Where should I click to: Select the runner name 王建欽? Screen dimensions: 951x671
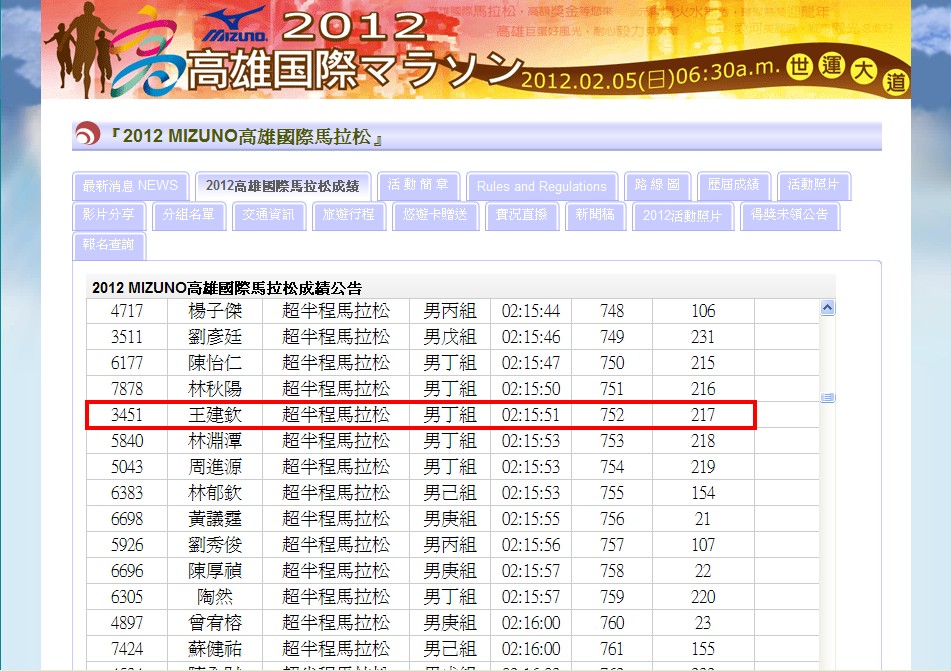[x=215, y=415]
